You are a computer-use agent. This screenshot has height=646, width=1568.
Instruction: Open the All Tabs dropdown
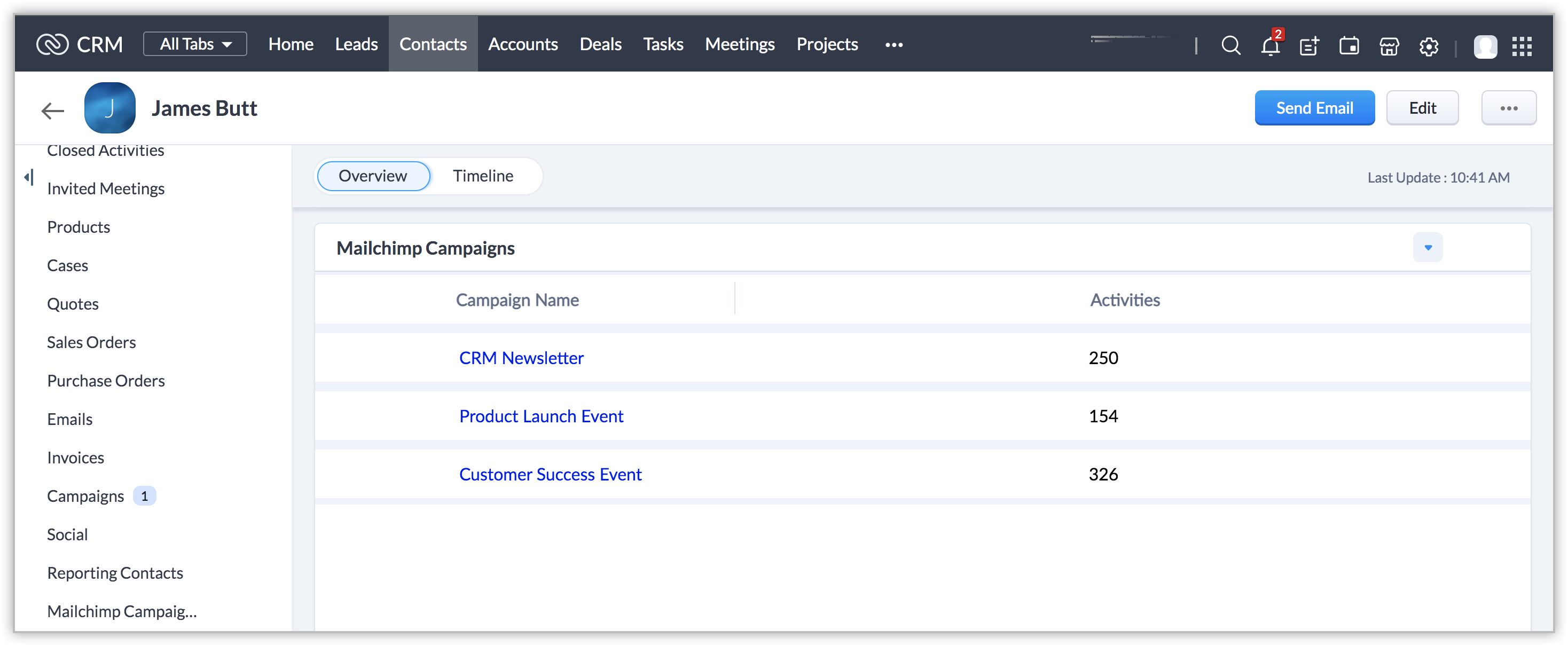195,44
